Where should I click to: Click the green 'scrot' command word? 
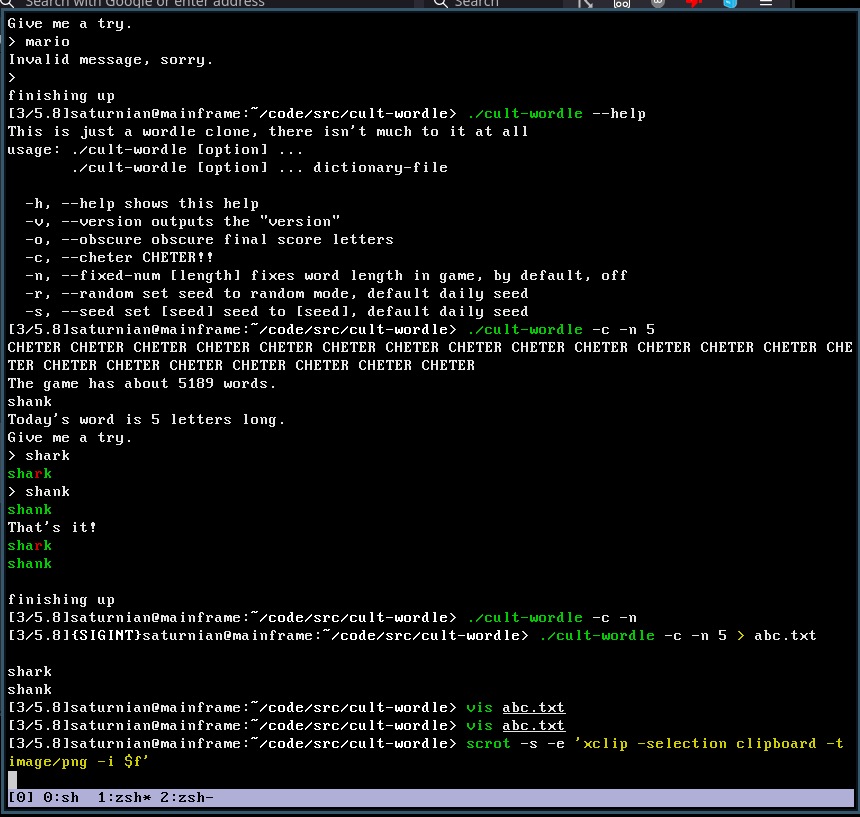pyautogui.click(x=488, y=744)
